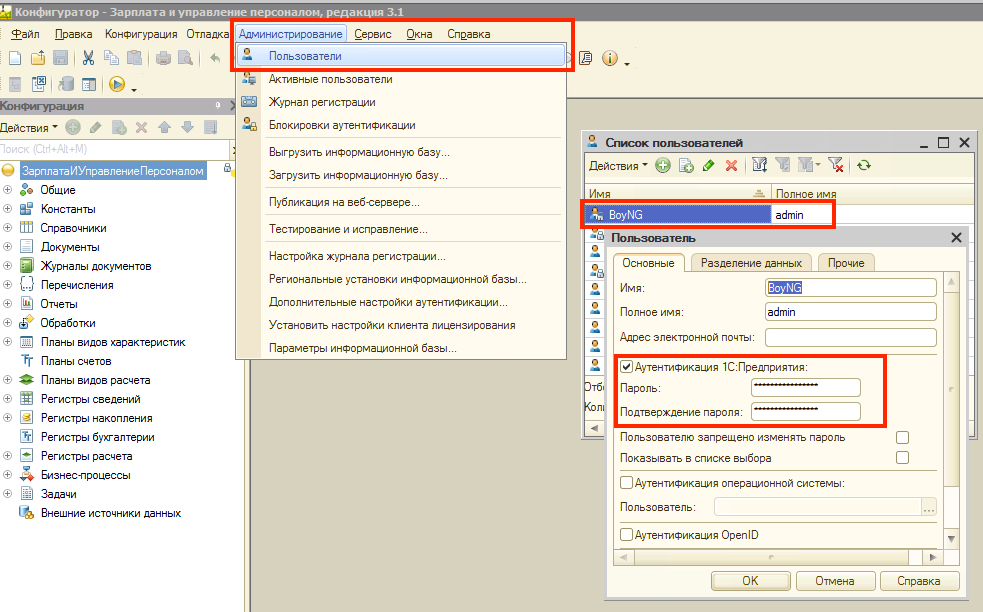Click the OK button in the user dialog
The width and height of the screenshot is (983, 612).
(x=750, y=581)
